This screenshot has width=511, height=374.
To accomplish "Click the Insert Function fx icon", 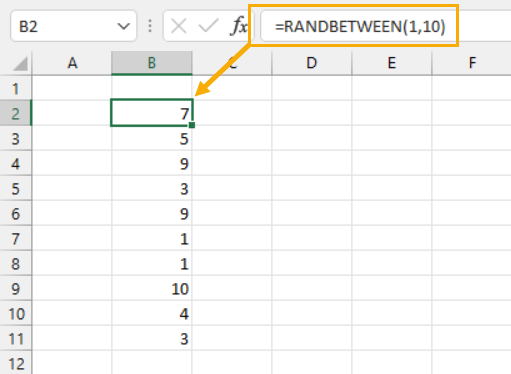I will tap(239, 26).
